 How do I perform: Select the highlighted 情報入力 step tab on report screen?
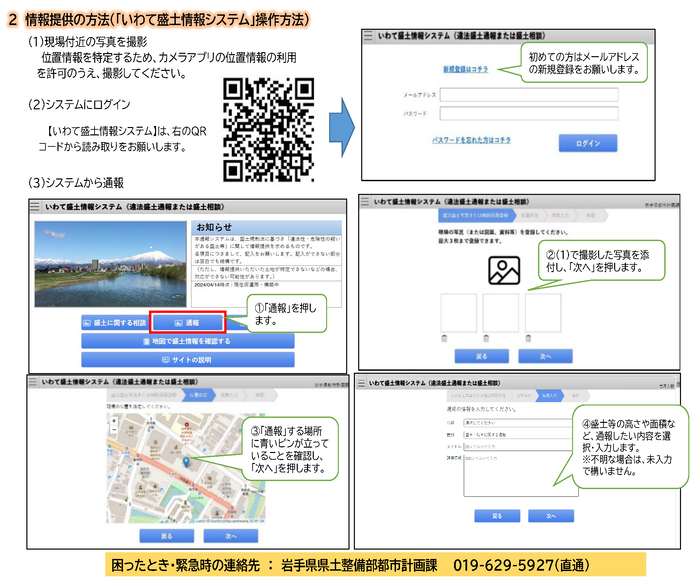click(549, 395)
